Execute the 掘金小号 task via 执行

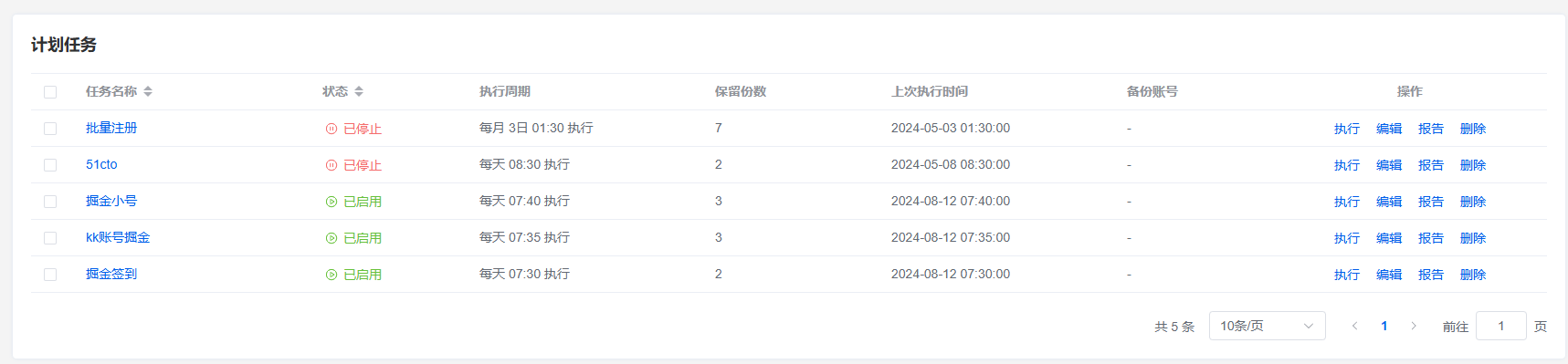(x=1347, y=202)
